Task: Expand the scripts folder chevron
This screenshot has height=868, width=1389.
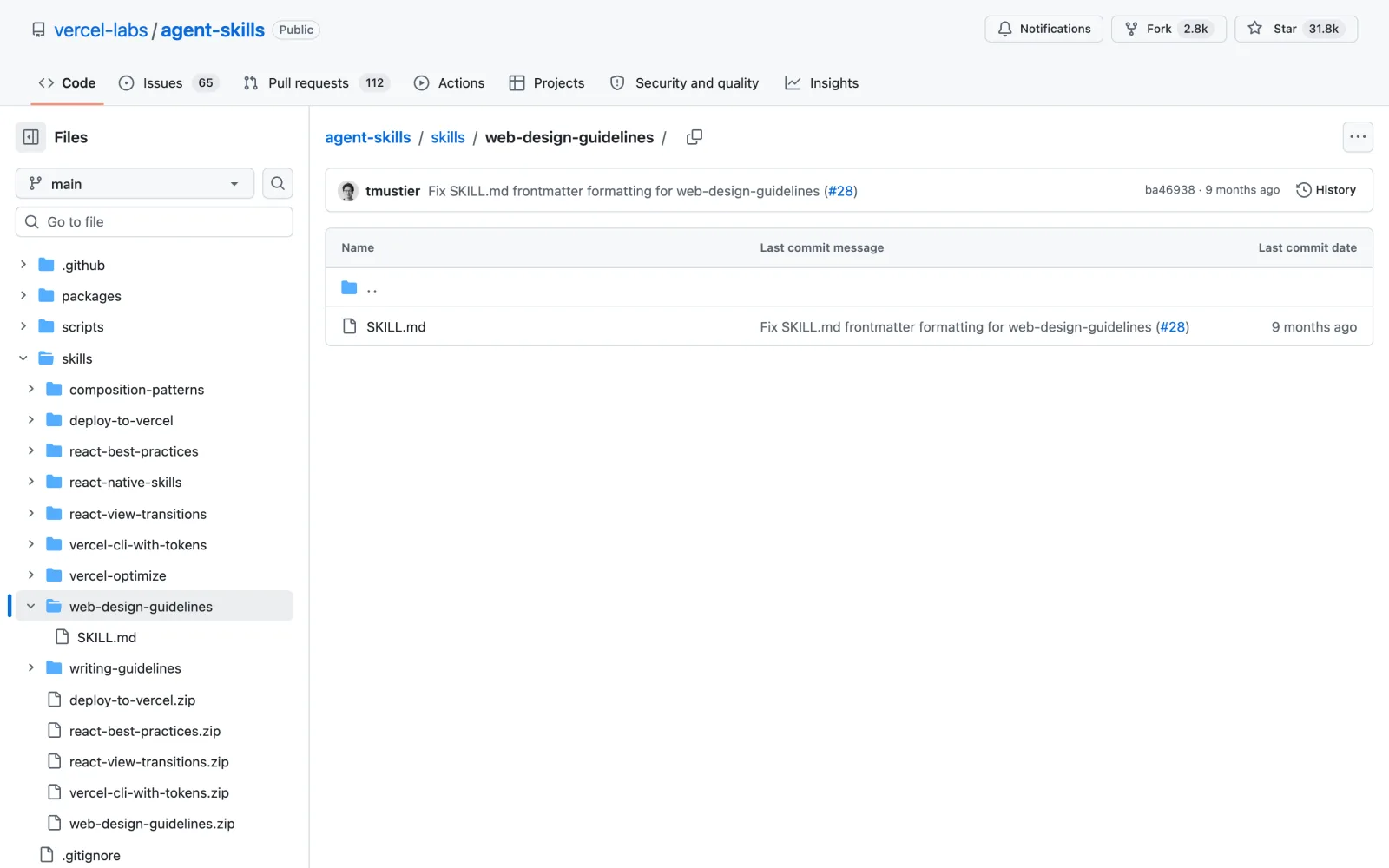Action: coord(23,326)
